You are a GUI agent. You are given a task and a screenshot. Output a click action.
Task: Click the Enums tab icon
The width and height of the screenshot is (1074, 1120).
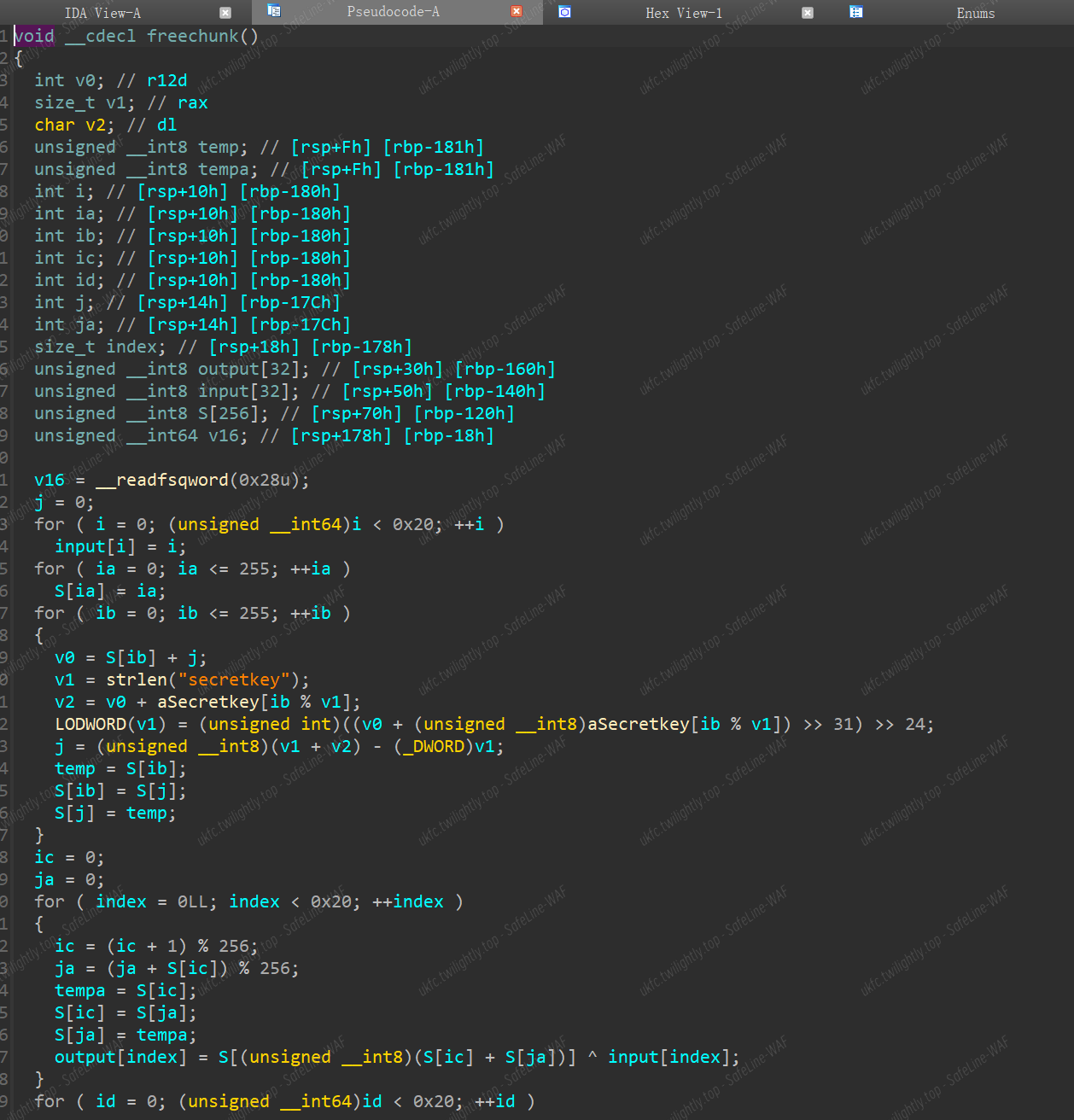[856, 12]
